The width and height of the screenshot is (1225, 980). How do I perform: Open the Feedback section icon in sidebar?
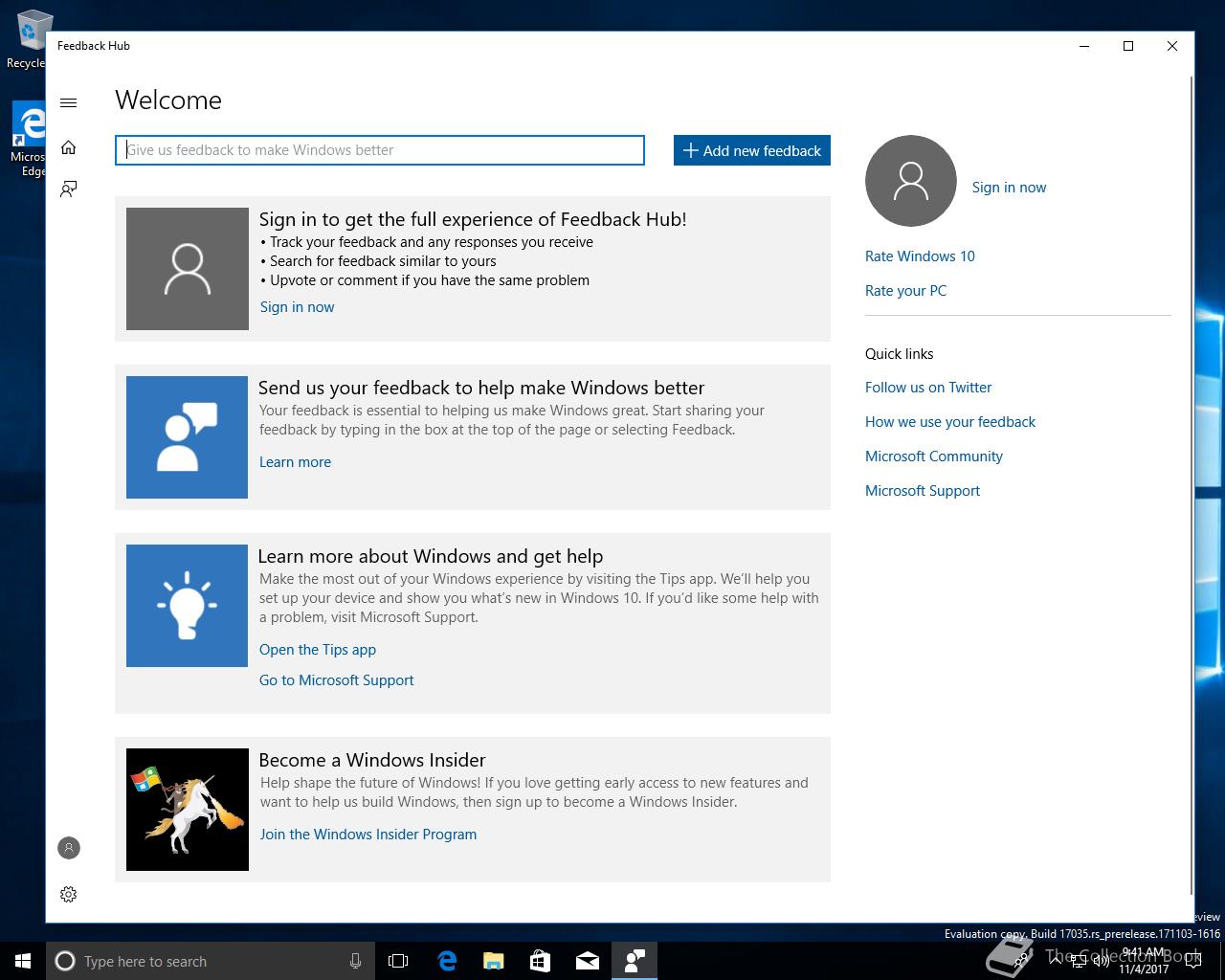coord(68,189)
